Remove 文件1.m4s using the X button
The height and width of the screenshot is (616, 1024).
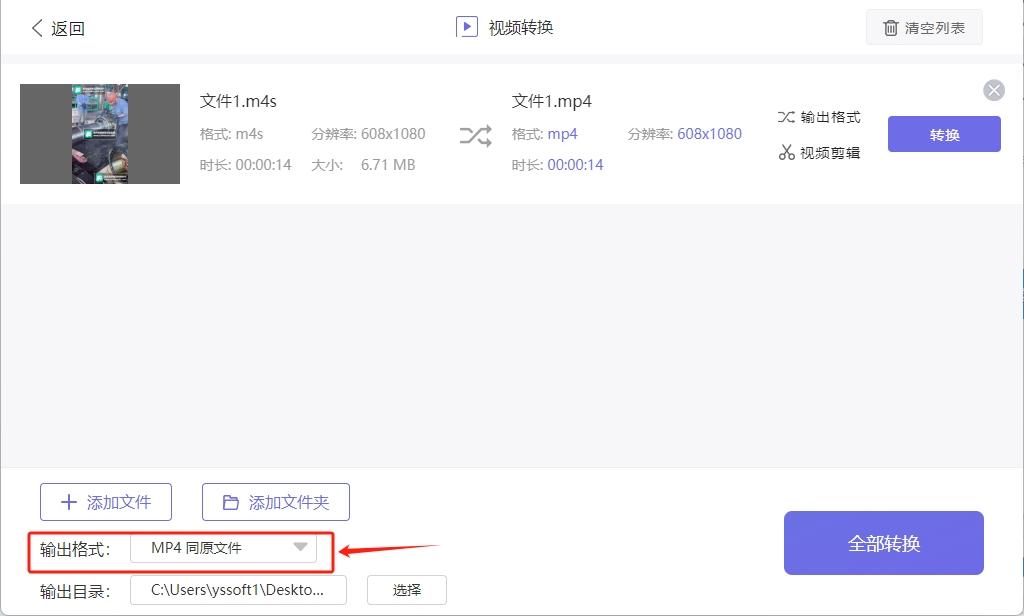tap(994, 90)
